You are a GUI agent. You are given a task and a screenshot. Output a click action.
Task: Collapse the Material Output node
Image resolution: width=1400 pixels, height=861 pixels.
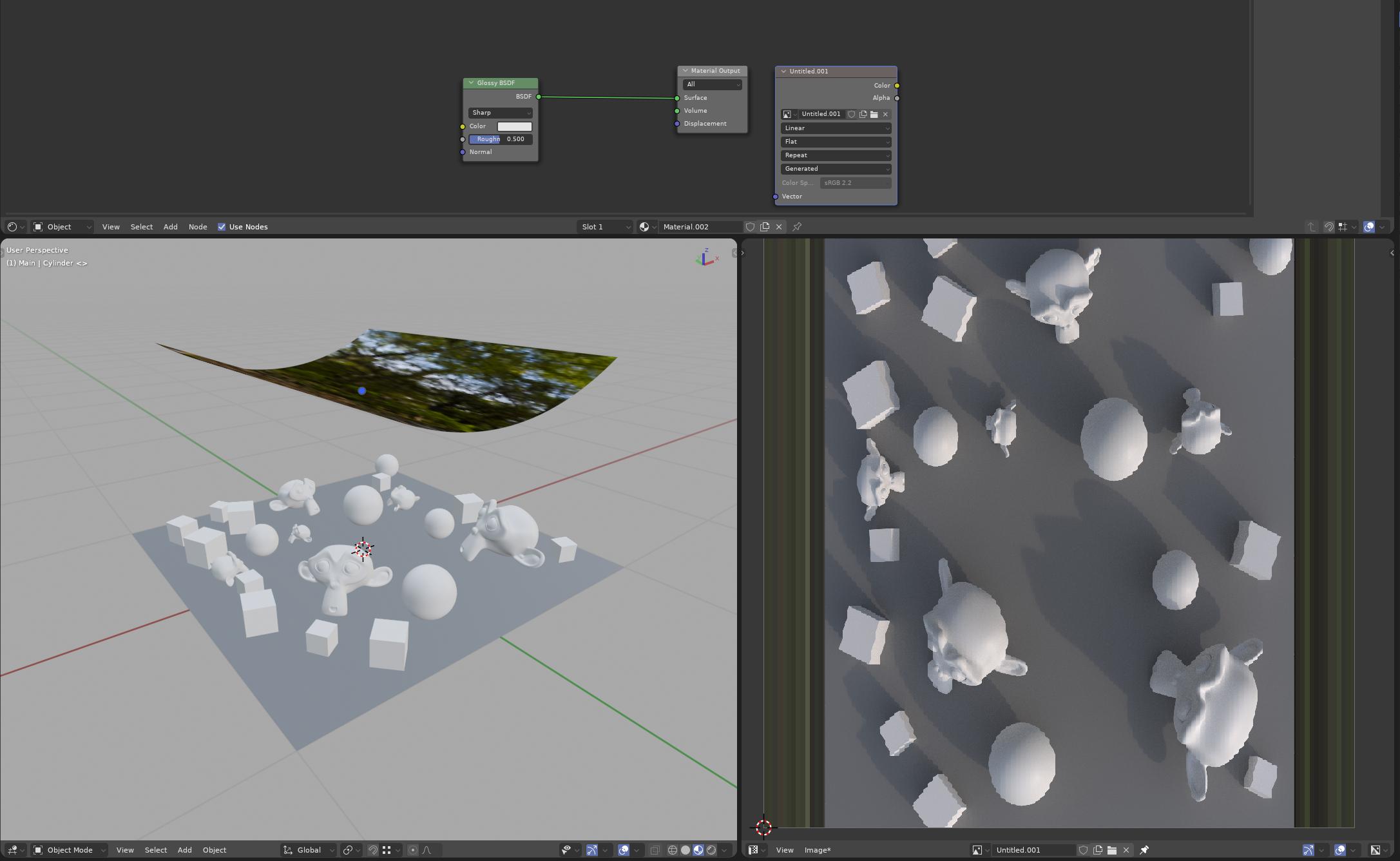[x=685, y=71]
